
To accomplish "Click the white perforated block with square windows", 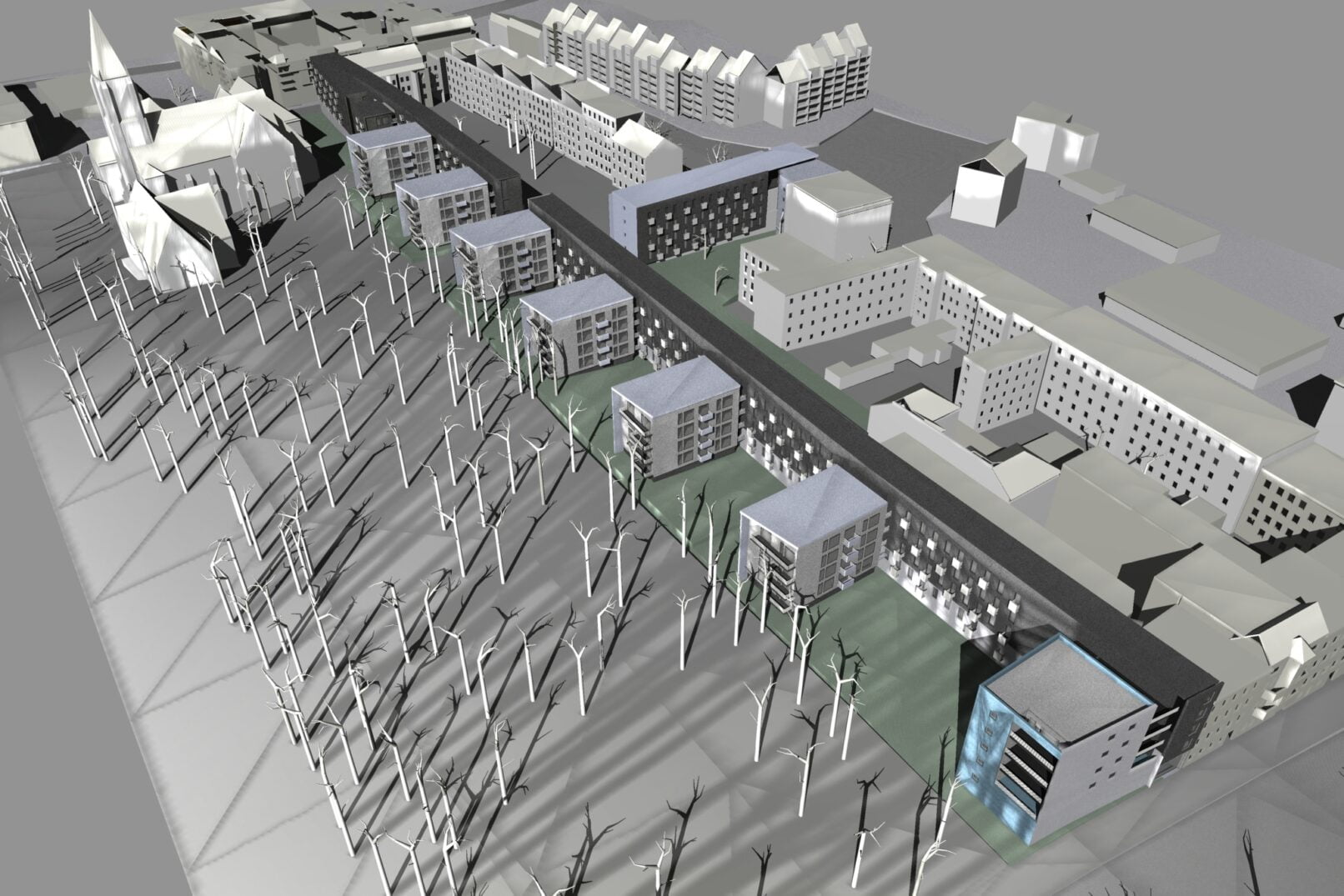I will (834, 292).
